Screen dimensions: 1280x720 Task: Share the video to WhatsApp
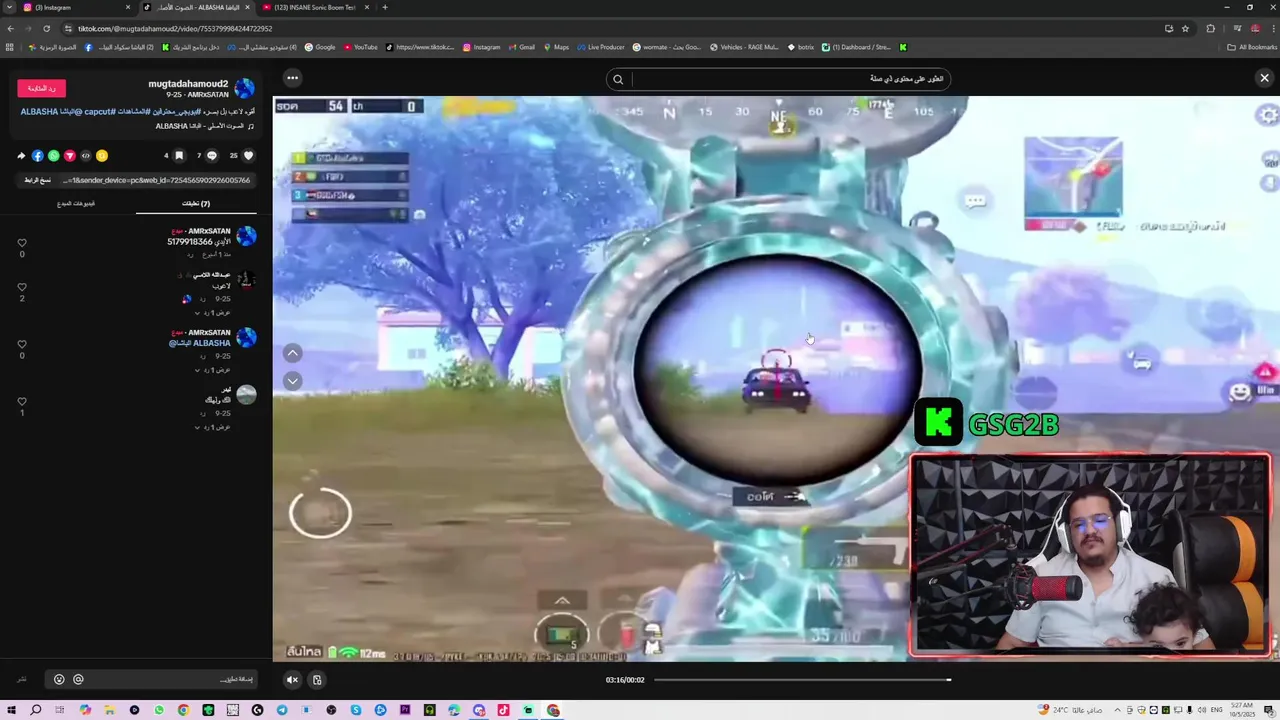[x=54, y=156]
